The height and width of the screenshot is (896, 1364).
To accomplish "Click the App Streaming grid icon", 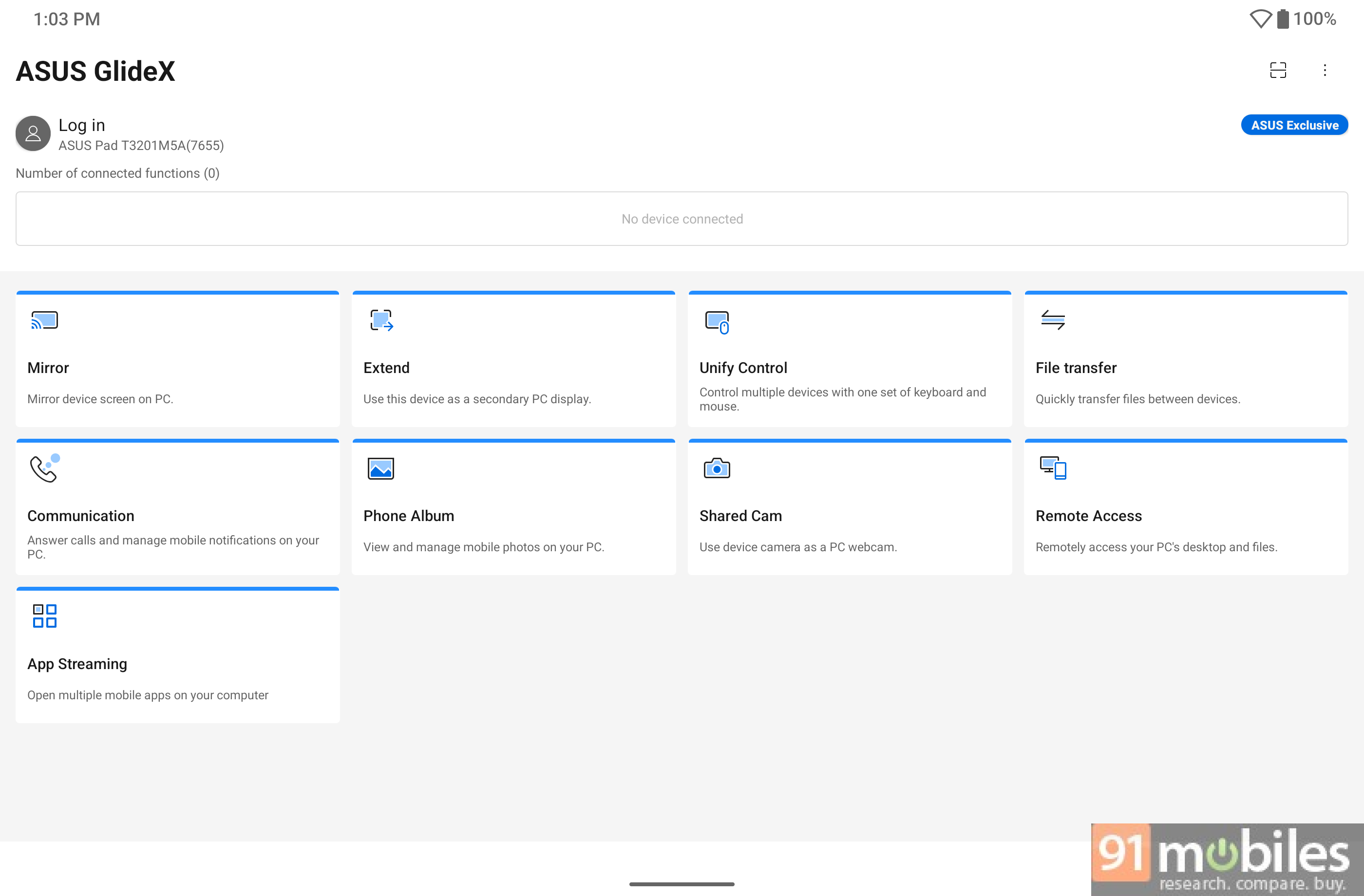I will click(x=45, y=616).
